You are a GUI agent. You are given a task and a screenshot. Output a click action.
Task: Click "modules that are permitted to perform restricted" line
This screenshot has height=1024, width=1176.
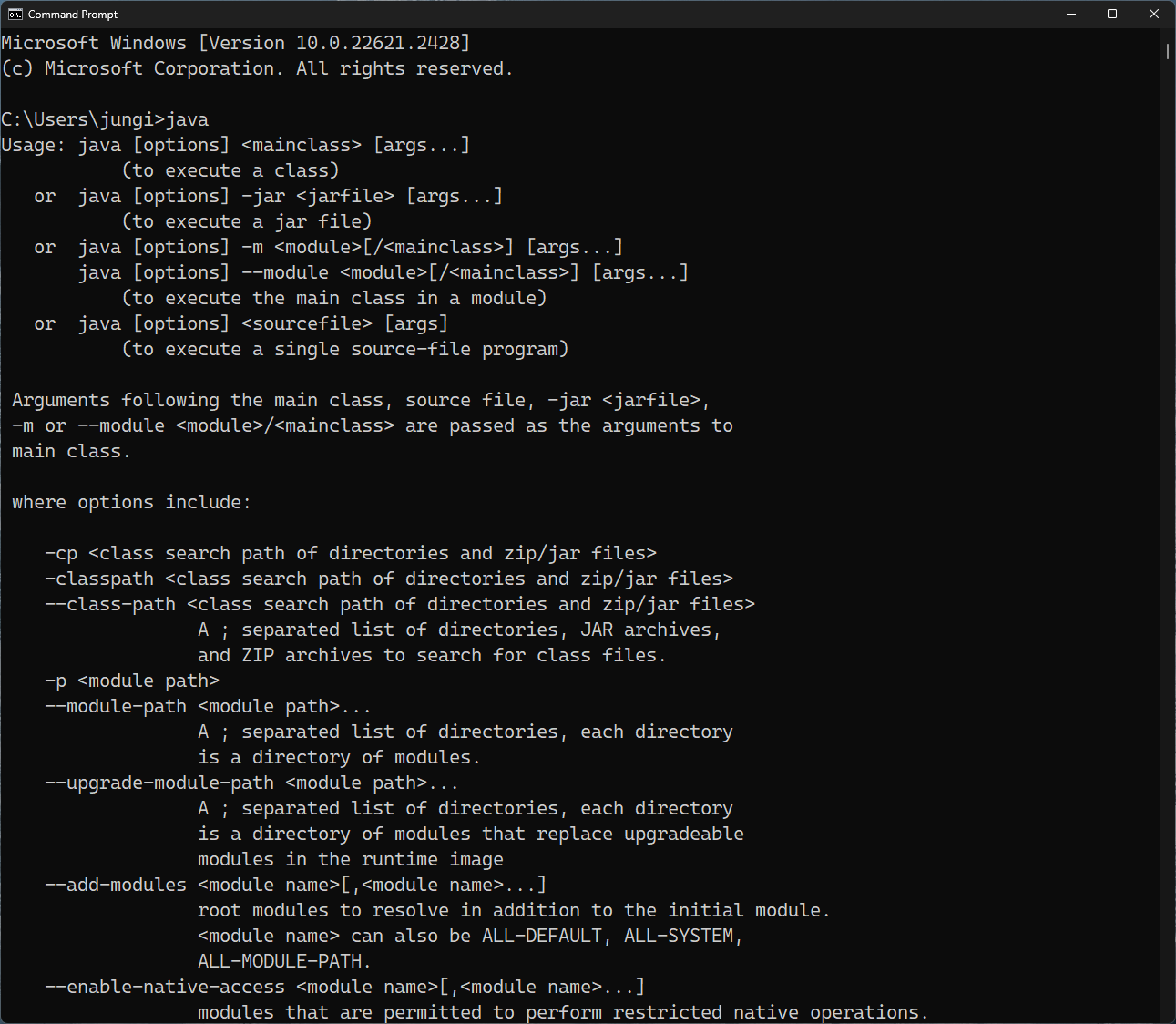pos(563,1012)
